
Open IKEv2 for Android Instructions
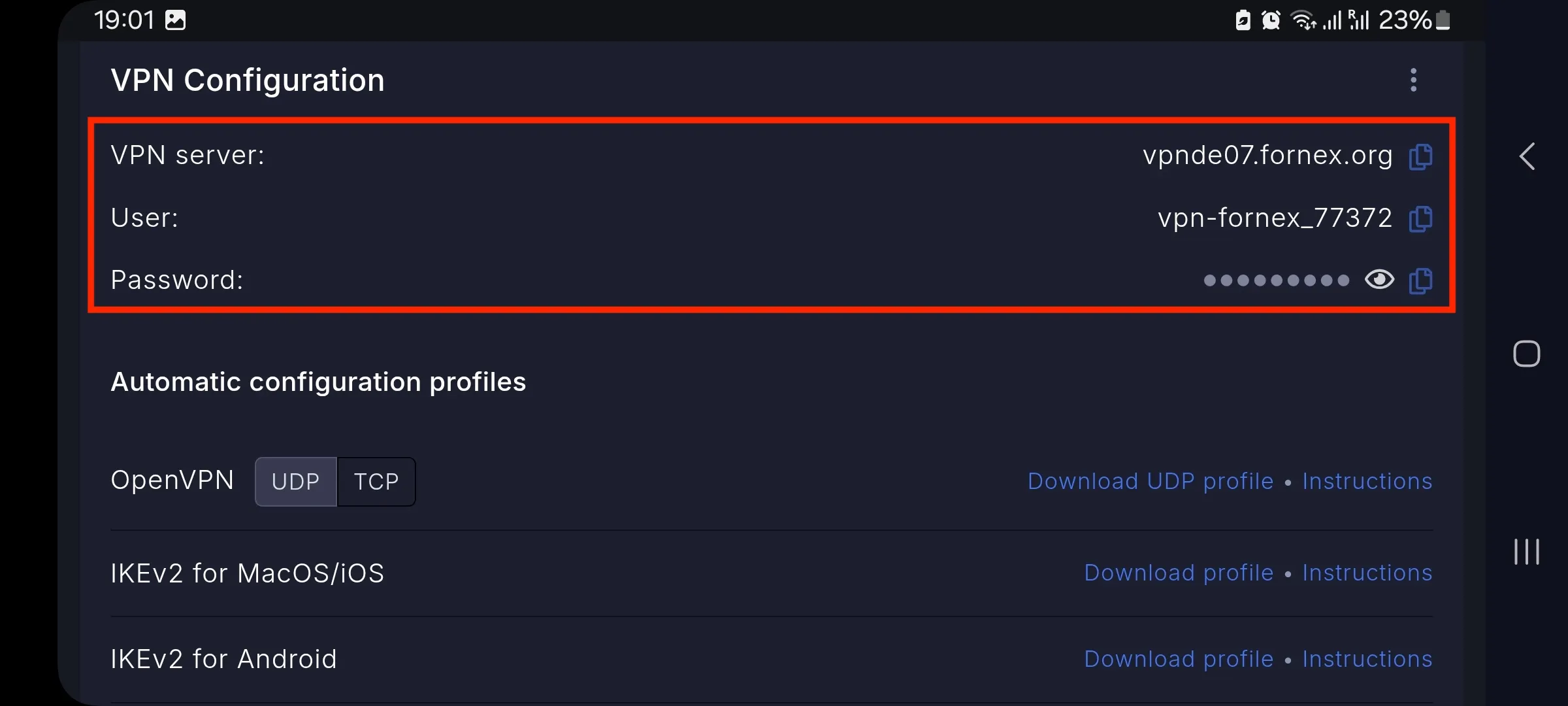[x=1367, y=659]
